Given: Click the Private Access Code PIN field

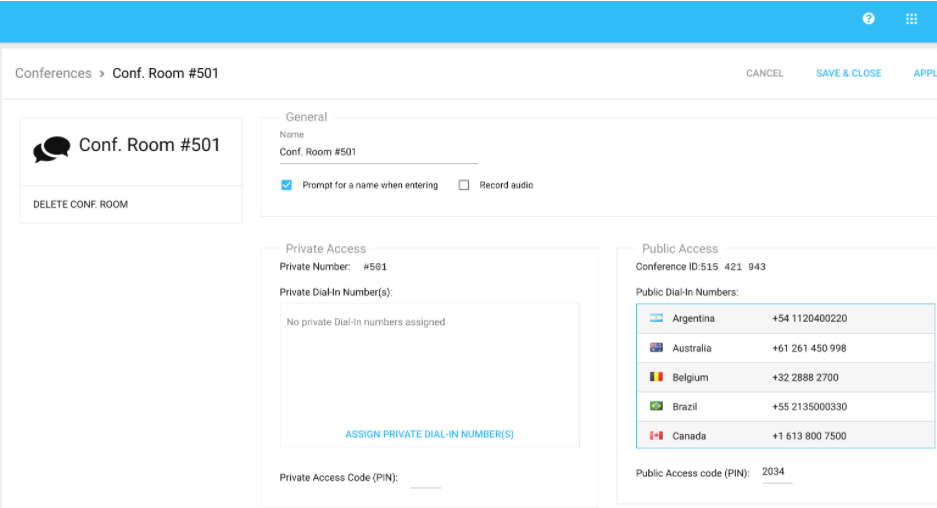Looking at the screenshot, I should 425,478.
